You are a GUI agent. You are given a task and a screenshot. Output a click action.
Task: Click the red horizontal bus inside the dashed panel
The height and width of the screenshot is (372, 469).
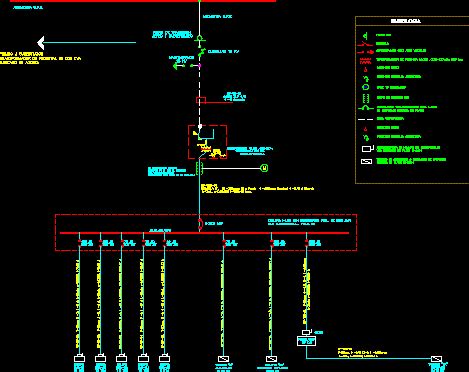tap(204, 233)
